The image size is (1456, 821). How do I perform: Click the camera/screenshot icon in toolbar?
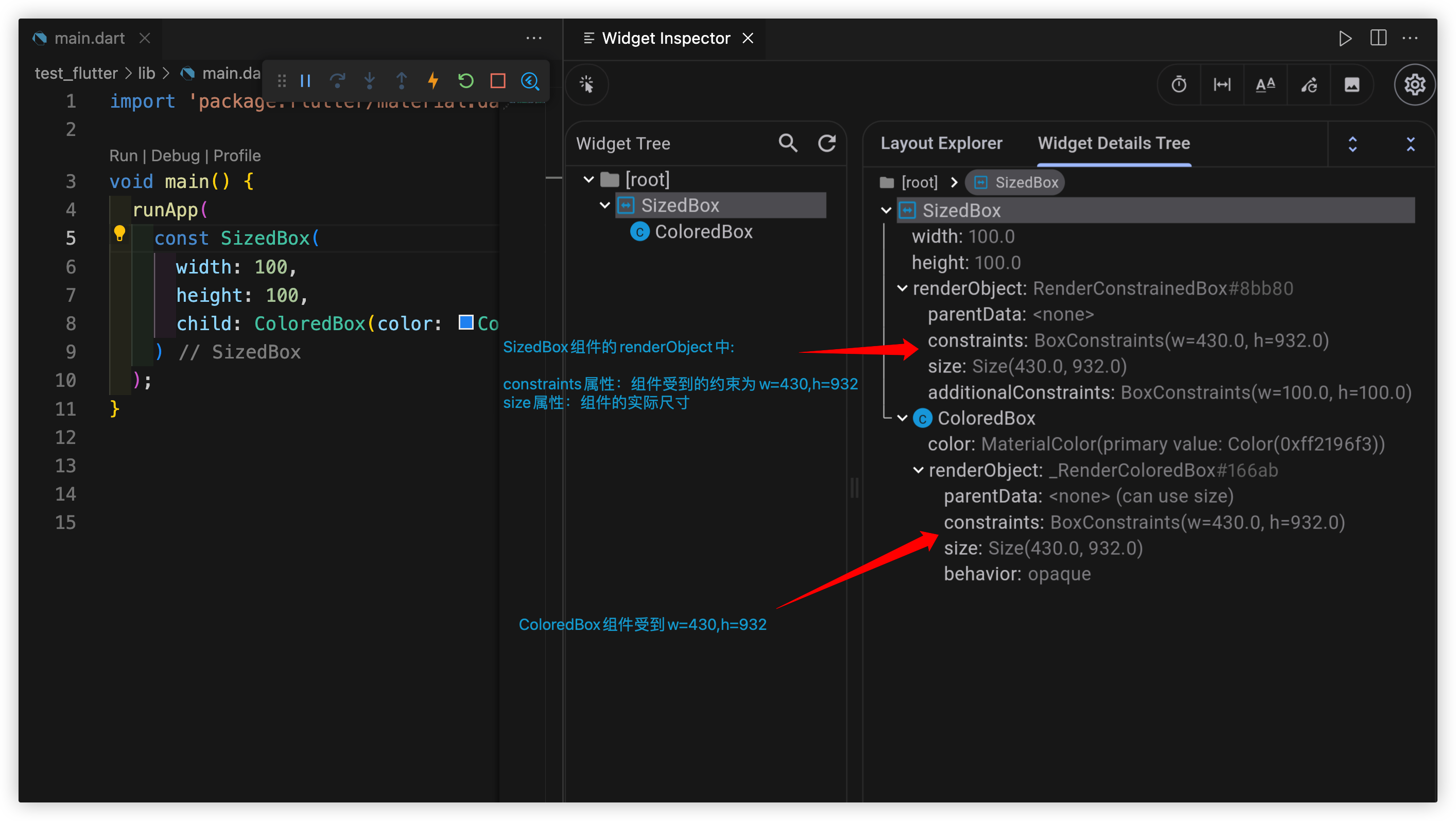coord(1351,84)
